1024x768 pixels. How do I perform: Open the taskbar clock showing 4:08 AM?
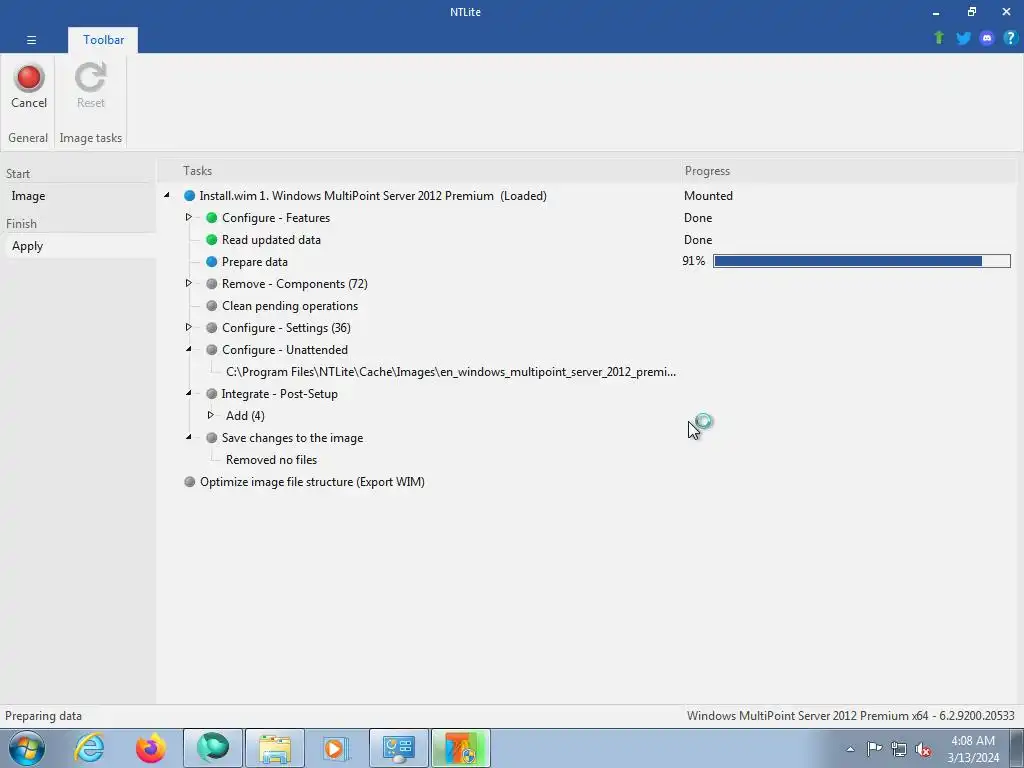(x=973, y=749)
